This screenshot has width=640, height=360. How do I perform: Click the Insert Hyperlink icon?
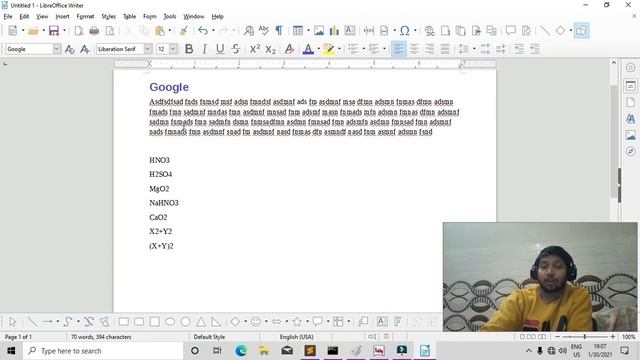click(429, 31)
